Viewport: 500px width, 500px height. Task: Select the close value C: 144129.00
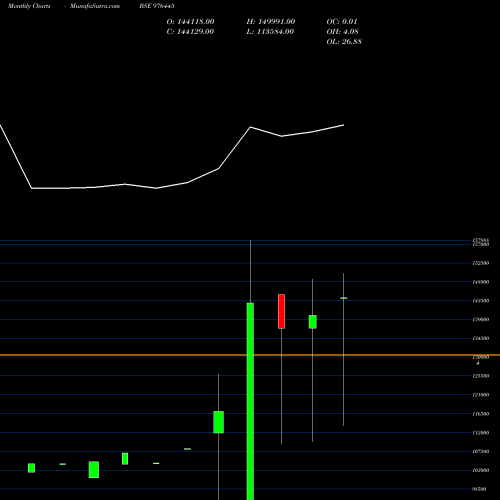coord(190,32)
